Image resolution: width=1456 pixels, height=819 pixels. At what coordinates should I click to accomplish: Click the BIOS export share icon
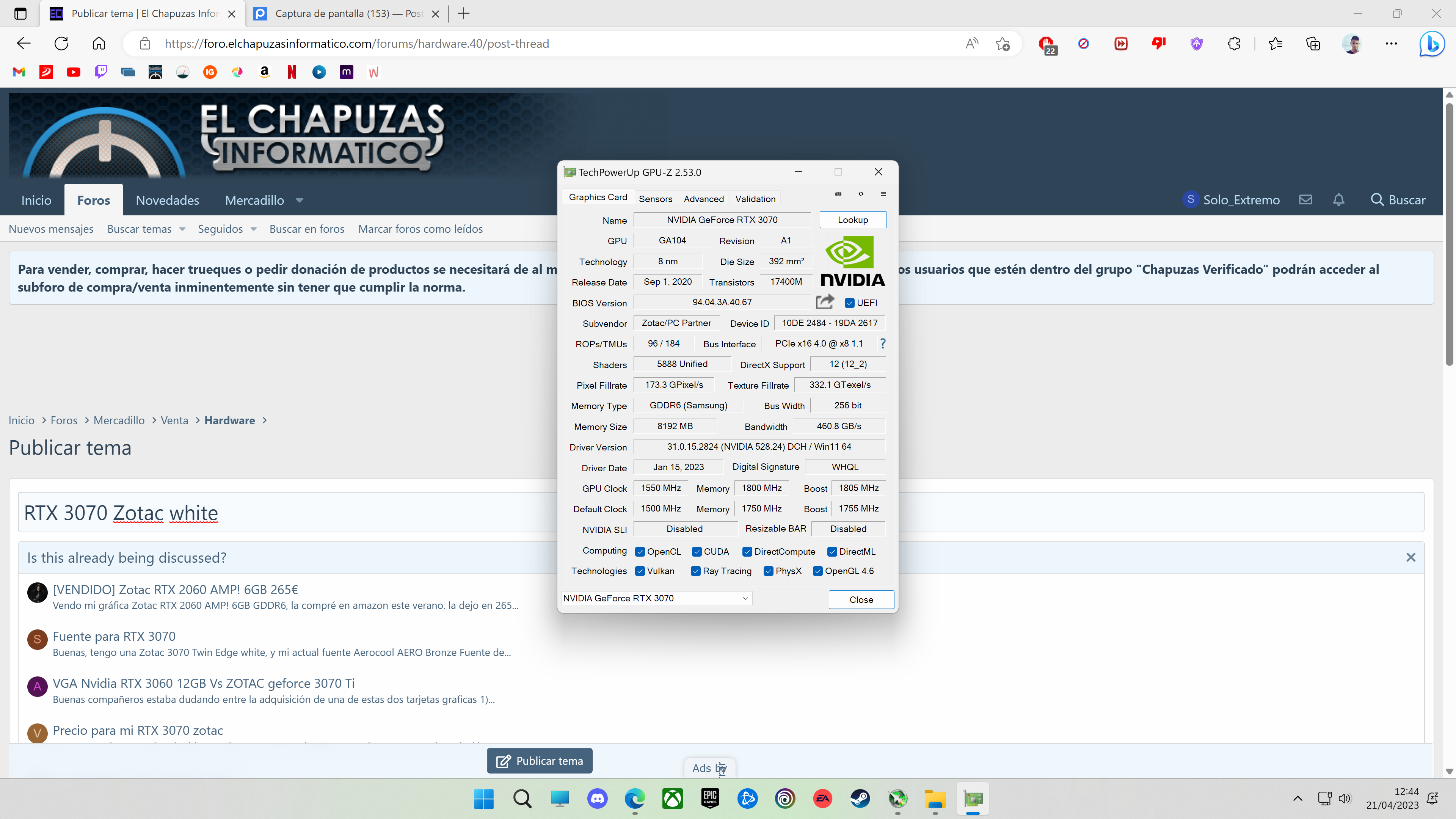[x=825, y=302]
